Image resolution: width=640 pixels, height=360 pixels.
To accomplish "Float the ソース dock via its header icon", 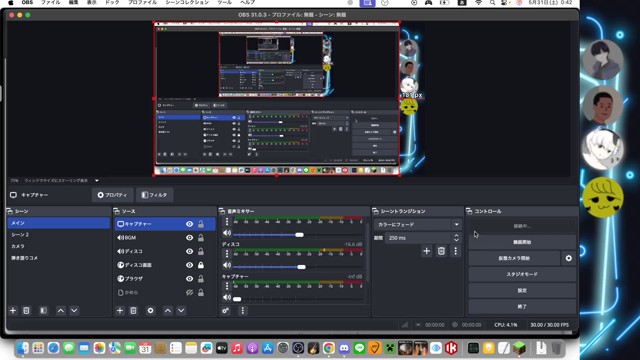I will pyautogui.click(x=116, y=211).
